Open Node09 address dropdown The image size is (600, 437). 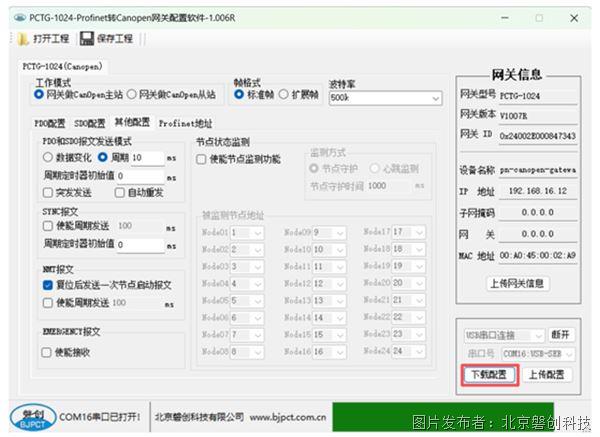pos(329,232)
